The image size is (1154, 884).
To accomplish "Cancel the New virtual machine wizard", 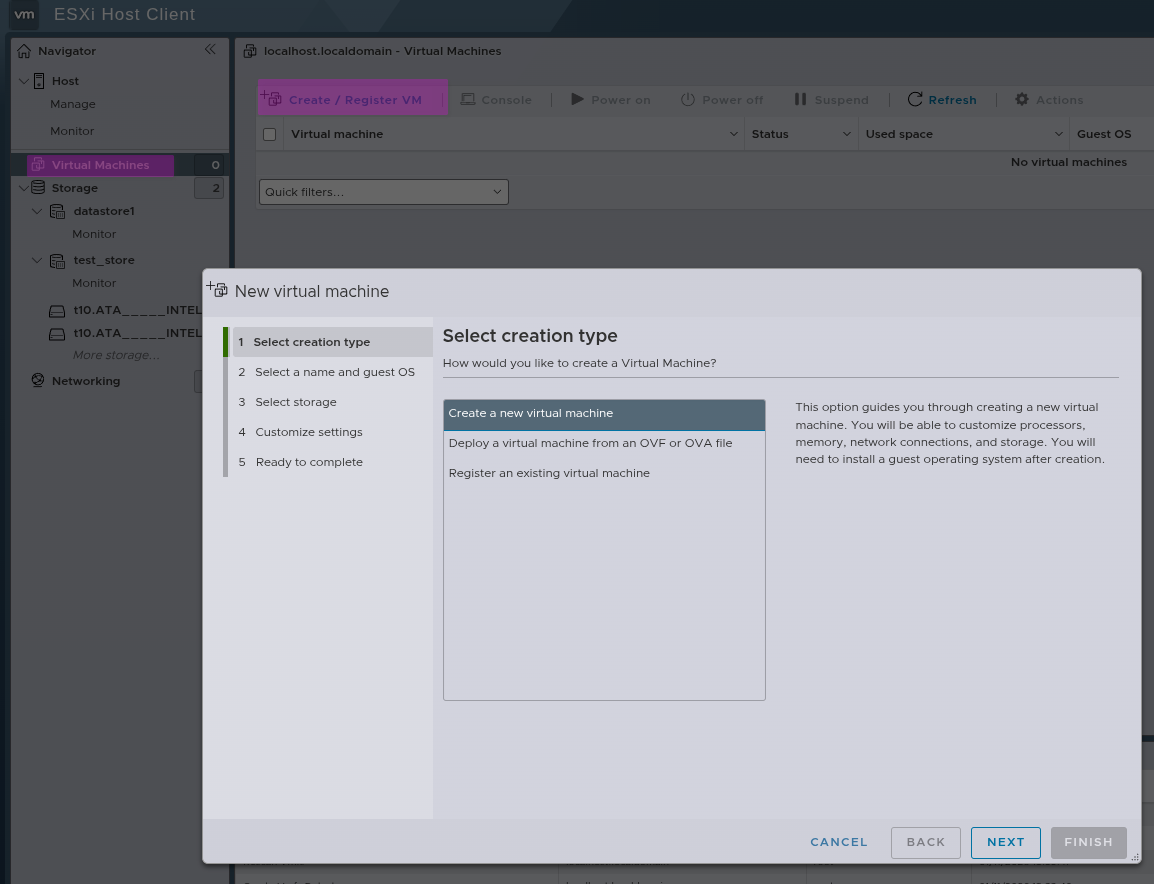I will click(838, 842).
